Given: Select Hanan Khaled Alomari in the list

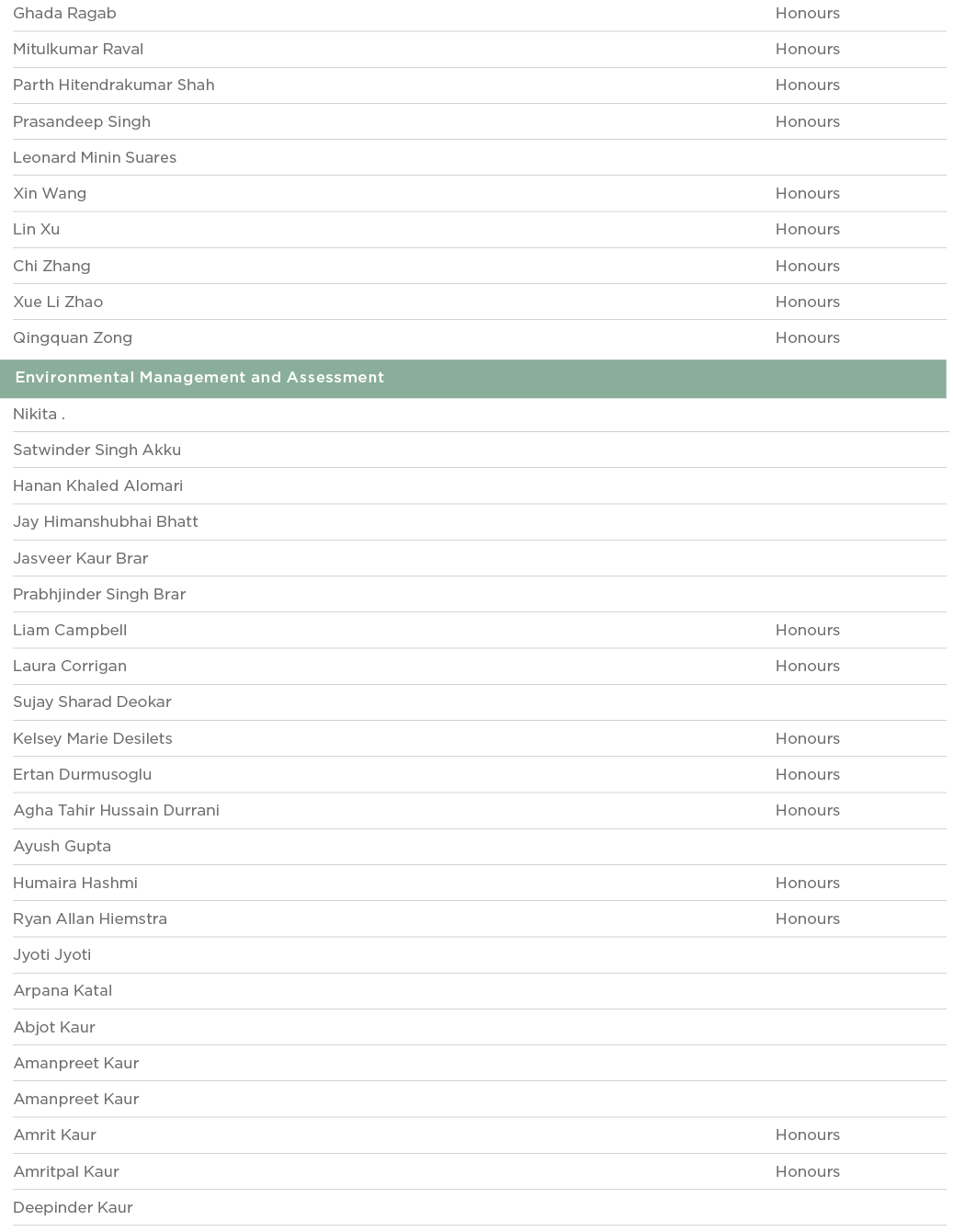Looking at the screenshot, I should pyautogui.click(x=97, y=486).
